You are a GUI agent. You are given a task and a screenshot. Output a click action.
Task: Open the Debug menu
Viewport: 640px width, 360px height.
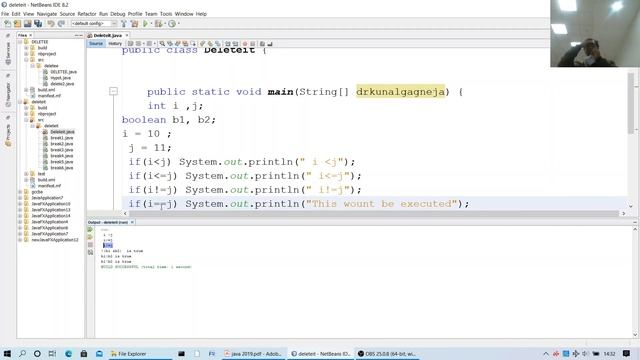point(118,14)
